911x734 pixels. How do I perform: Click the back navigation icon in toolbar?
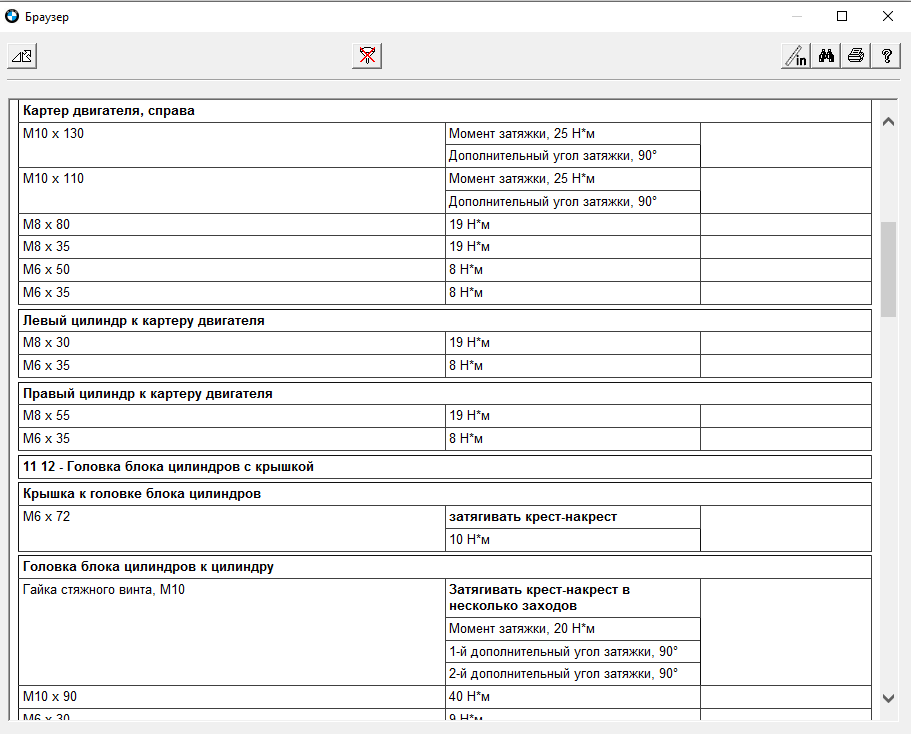[x=22, y=56]
